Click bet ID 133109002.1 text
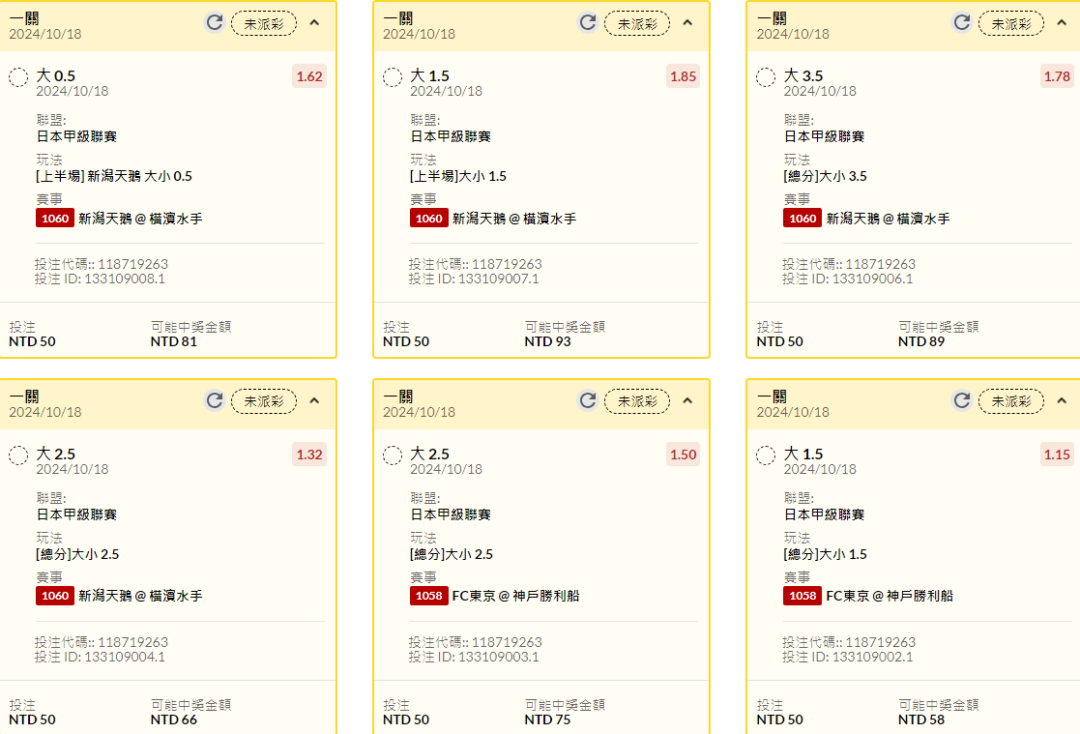 pos(847,657)
